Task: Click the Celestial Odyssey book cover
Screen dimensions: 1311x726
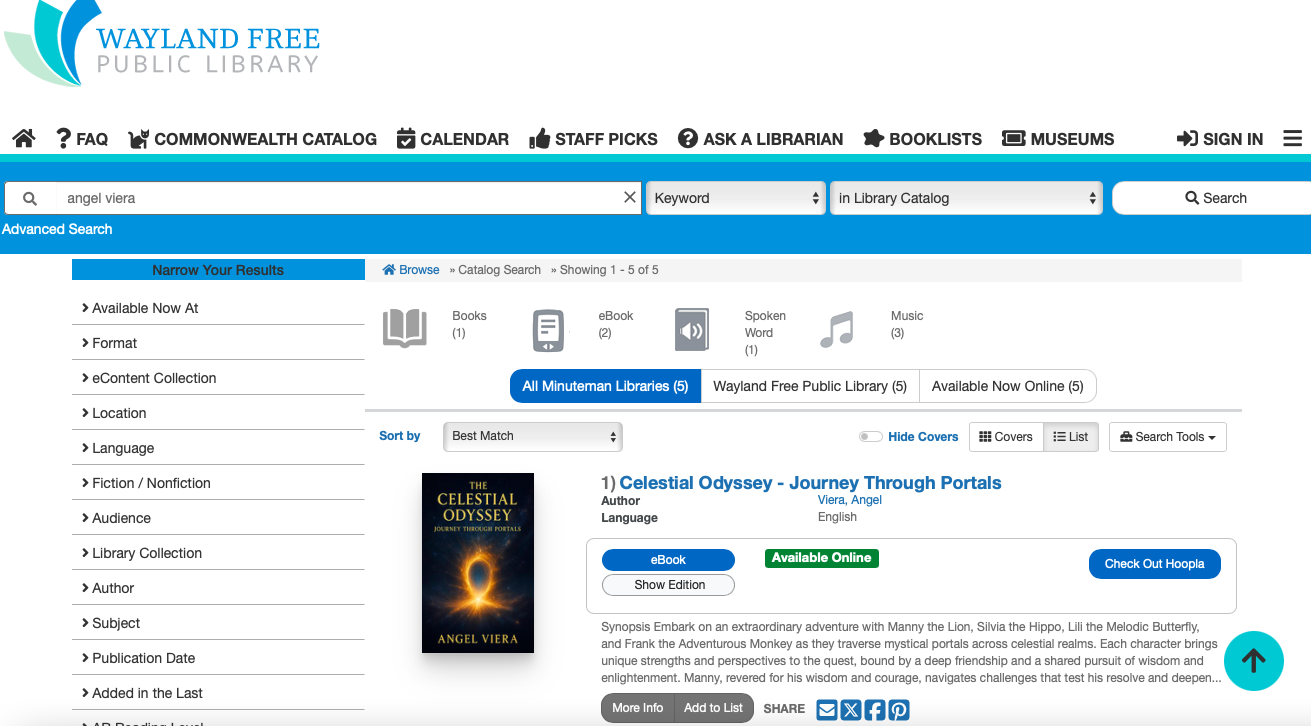Action: tap(478, 563)
